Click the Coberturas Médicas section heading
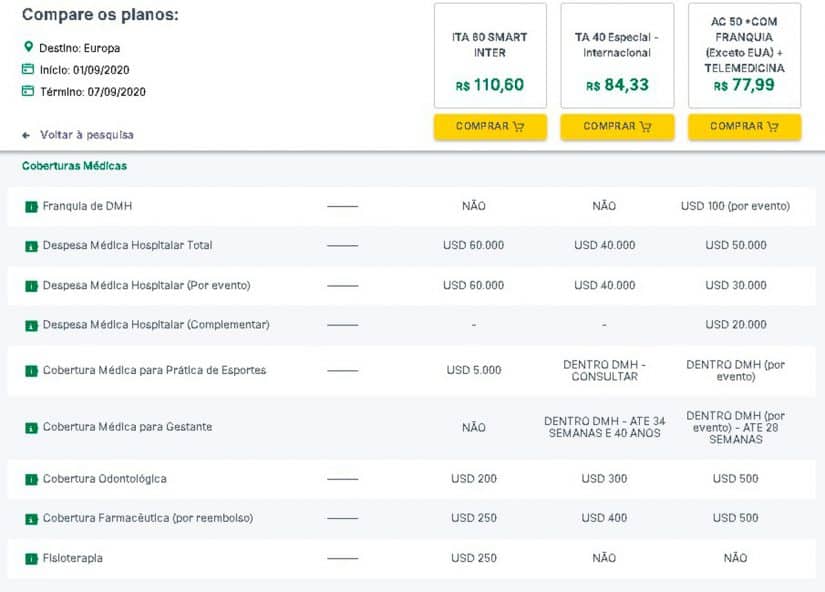 tap(74, 166)
